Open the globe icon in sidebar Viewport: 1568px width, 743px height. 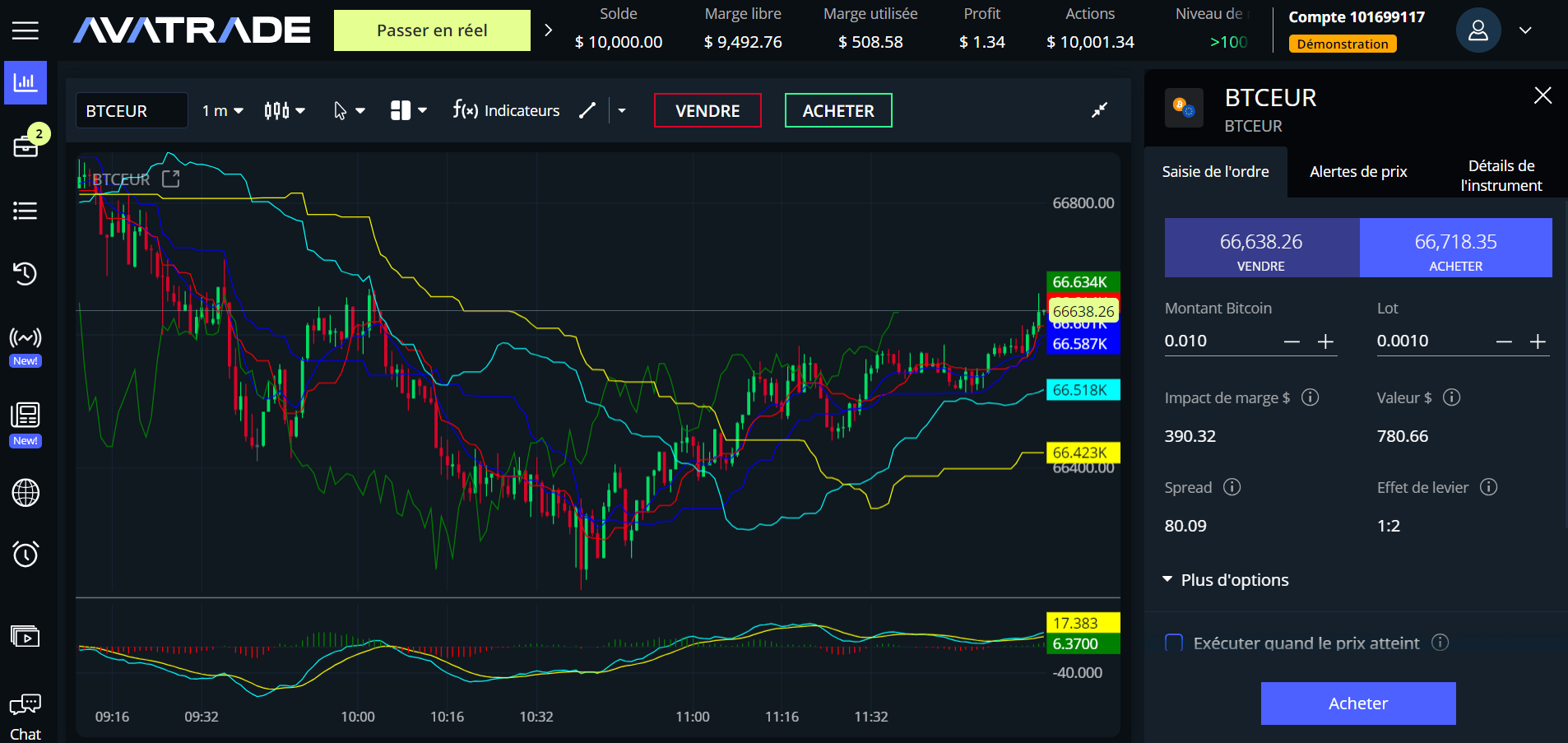(26, 492)
